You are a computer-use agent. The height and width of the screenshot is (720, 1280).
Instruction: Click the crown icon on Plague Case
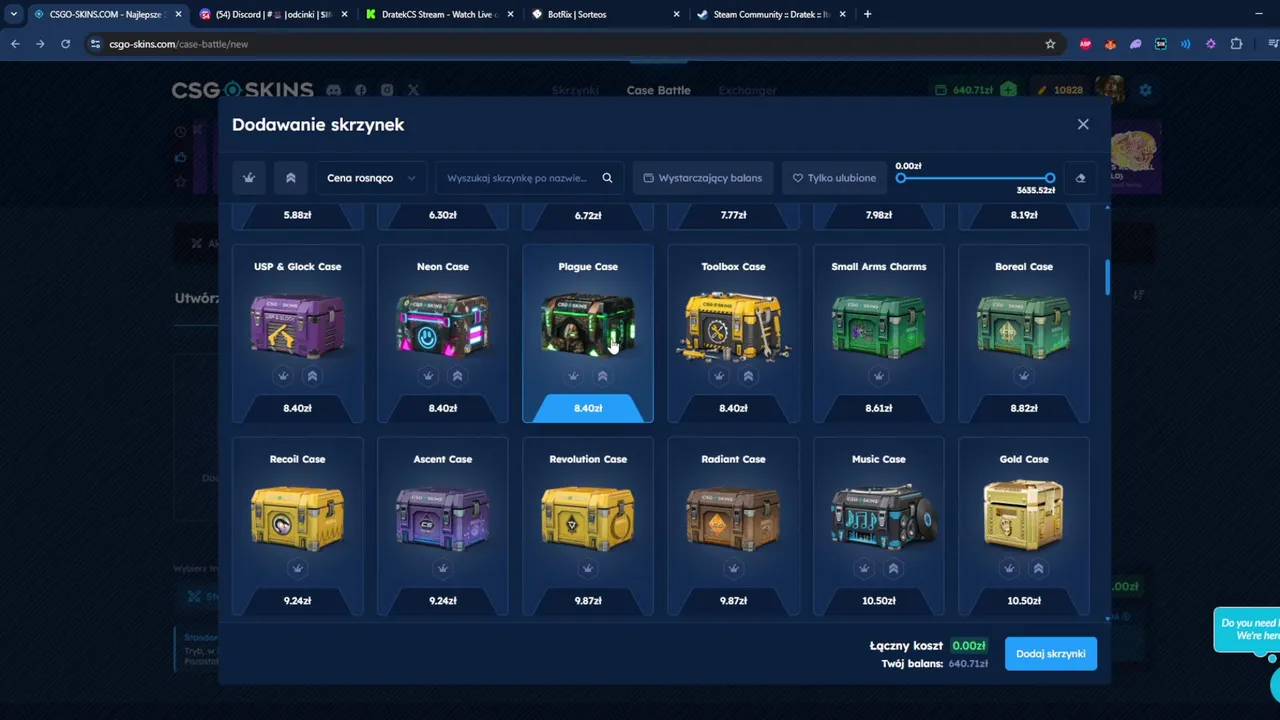(x=573, y=376)
